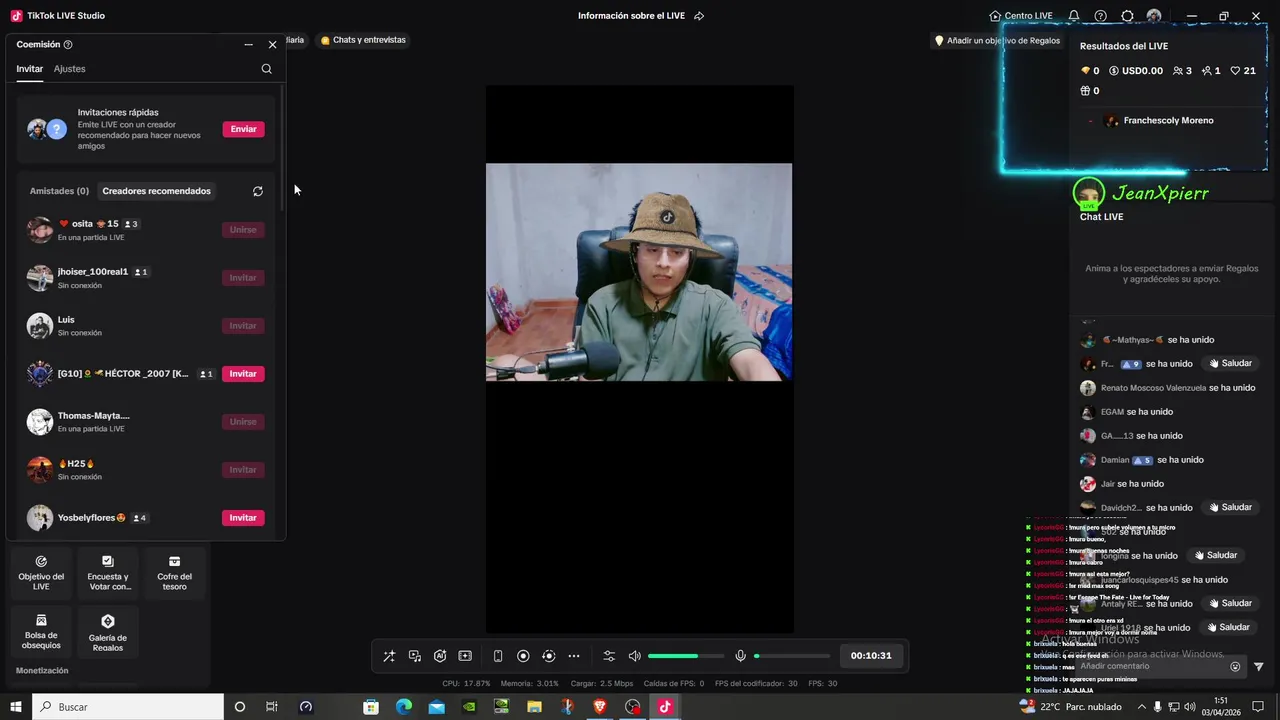Open Información sobre el LIVE share arrow
This screenshot has height=720, width=1280.
click(x=699, y=16)
